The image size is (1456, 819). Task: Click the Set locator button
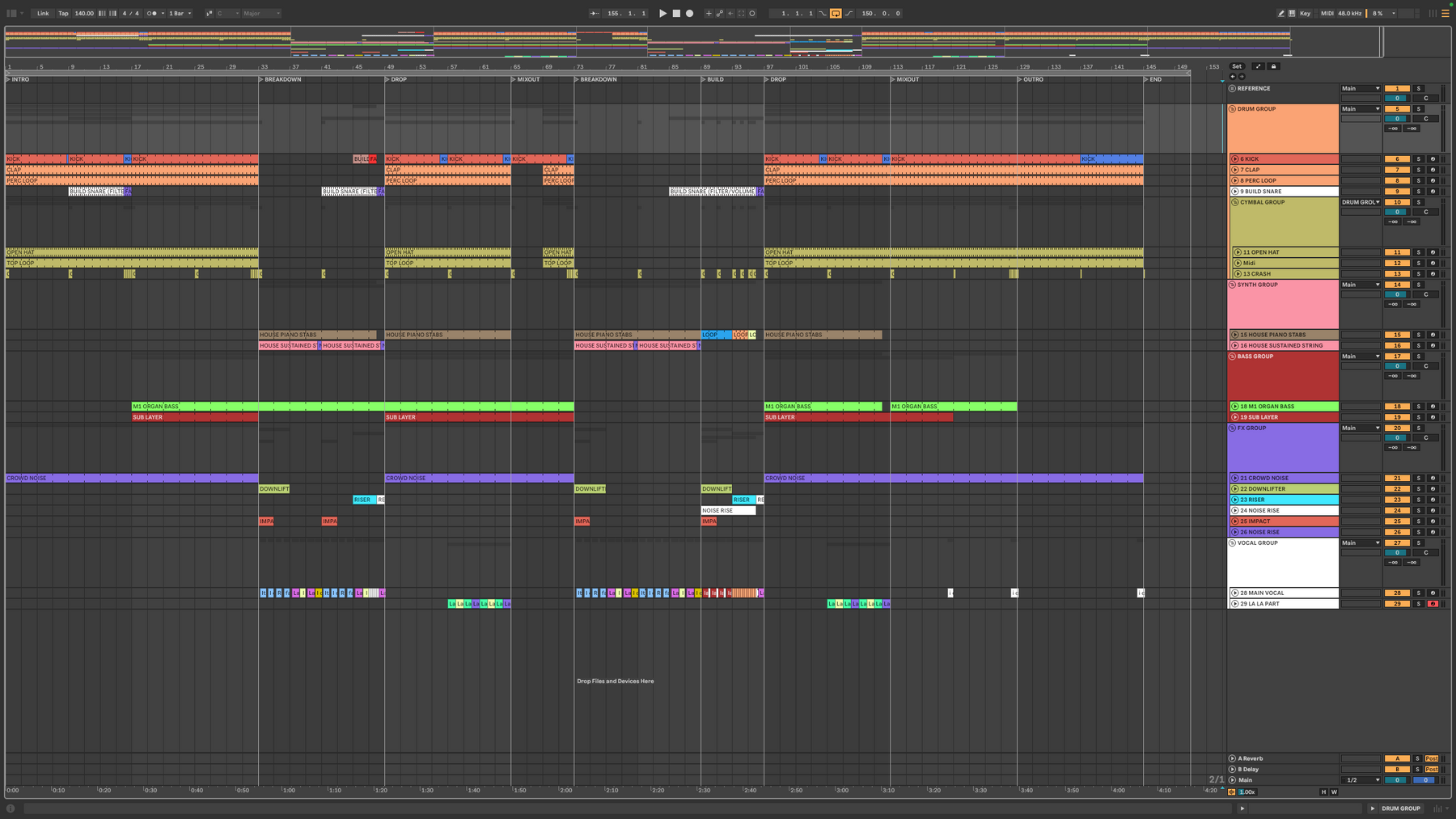1237,66
